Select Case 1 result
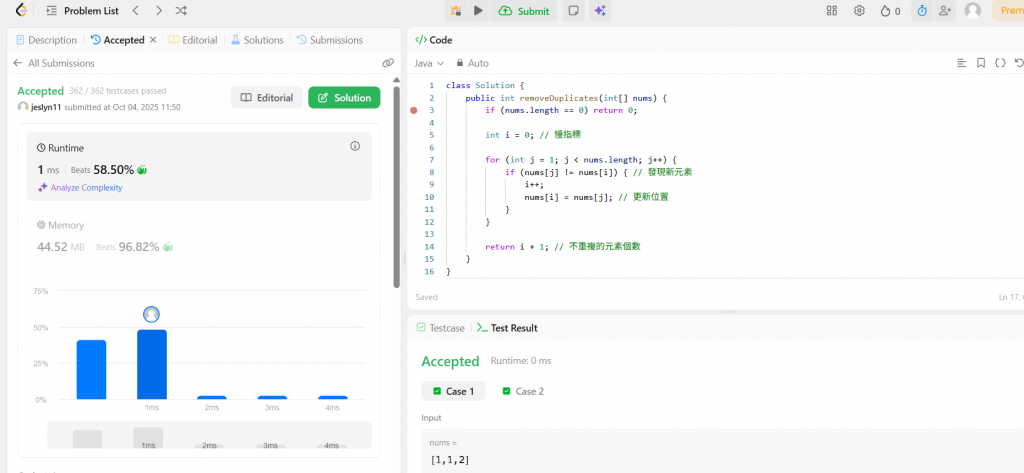 (453, 391)
